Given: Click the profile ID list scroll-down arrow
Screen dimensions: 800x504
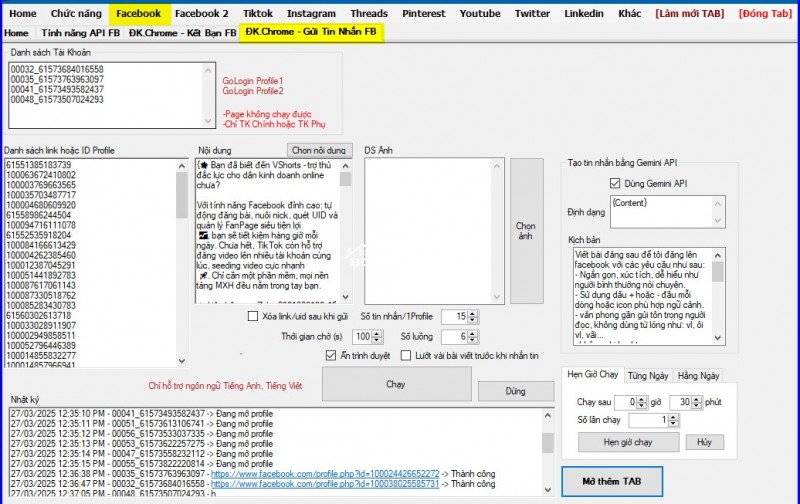Looking at the screenshot, I should point(182,361).
